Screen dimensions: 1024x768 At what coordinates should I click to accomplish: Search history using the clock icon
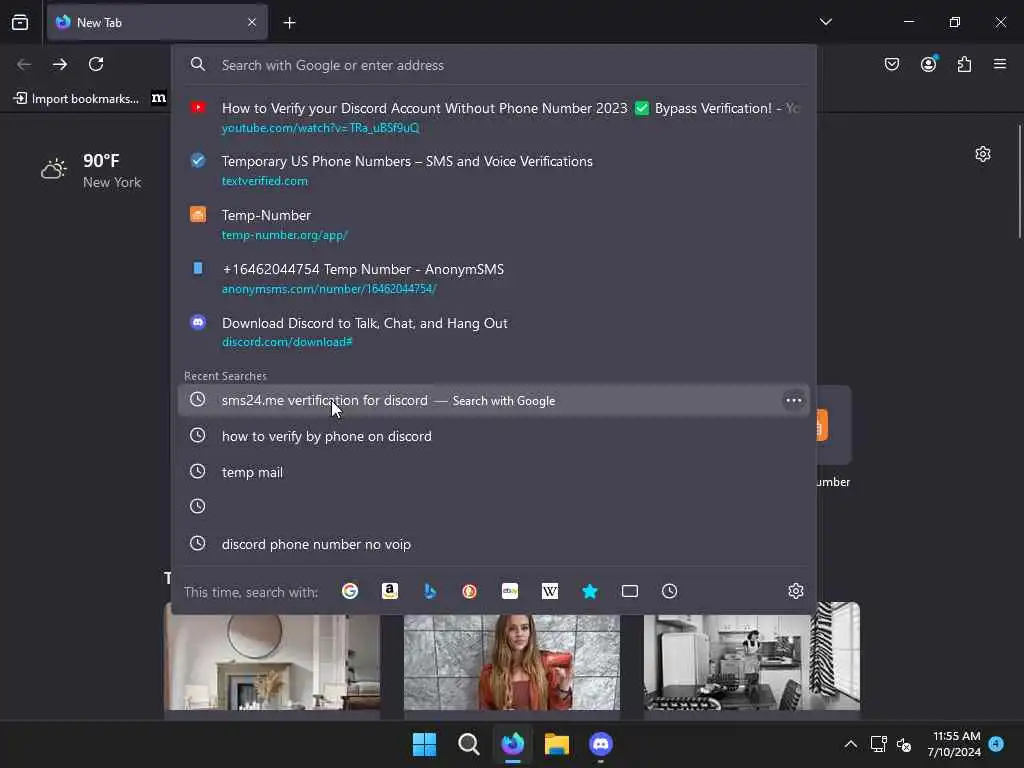pyautogui.click(x=669, y=591)
